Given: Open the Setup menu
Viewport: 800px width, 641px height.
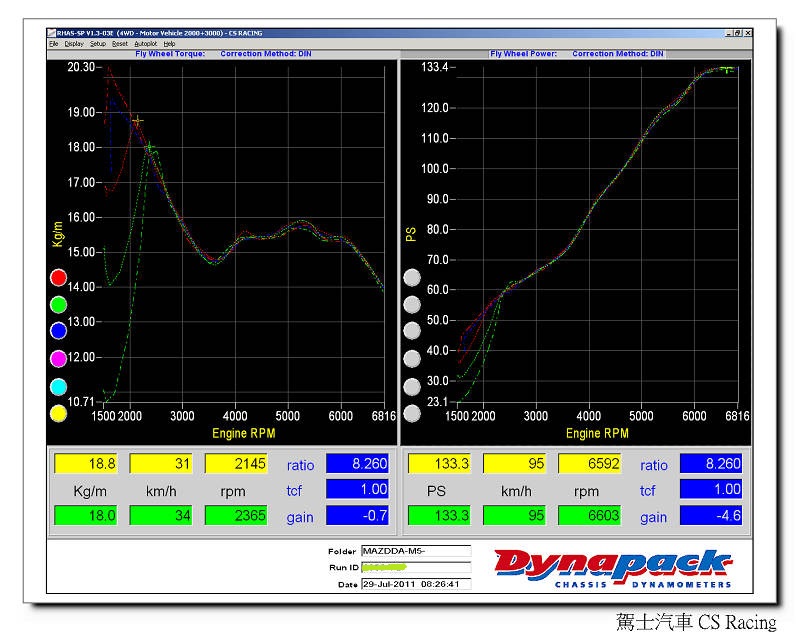Looking at the screenshot, I should click(97, 44).
